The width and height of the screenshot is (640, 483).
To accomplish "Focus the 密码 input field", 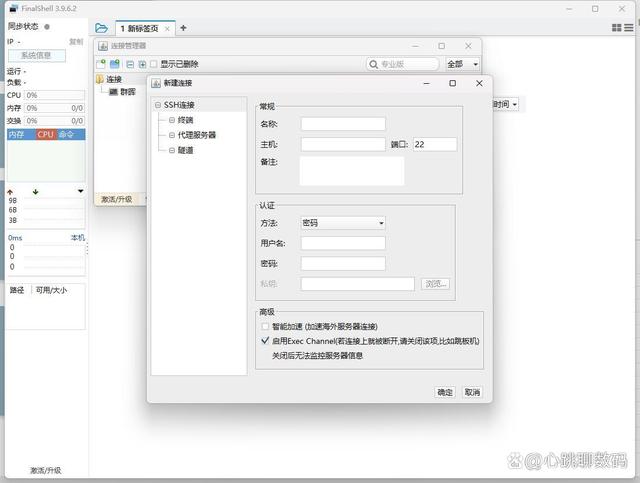I will tap(343, 263).
